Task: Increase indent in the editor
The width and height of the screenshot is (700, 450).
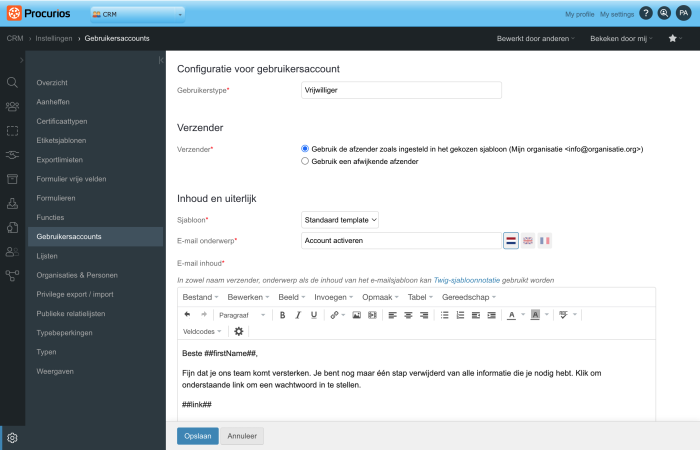Action: (492, 315)
